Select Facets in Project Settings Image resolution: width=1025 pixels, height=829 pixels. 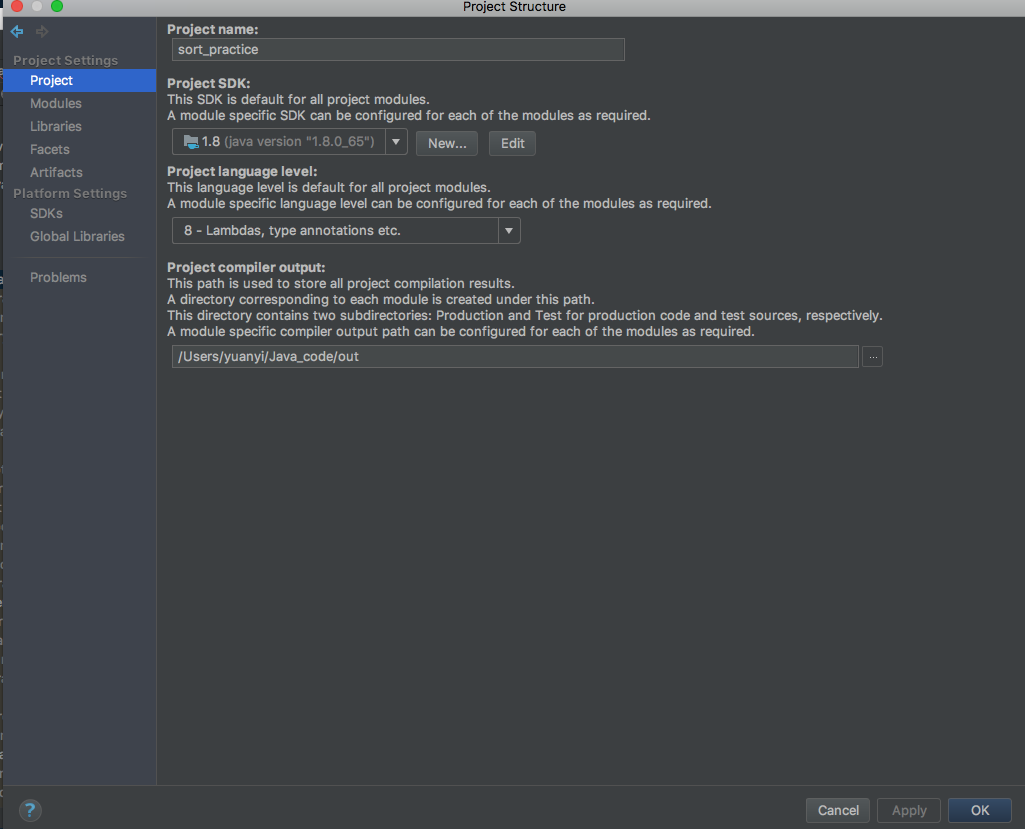(x=48, y=149)
